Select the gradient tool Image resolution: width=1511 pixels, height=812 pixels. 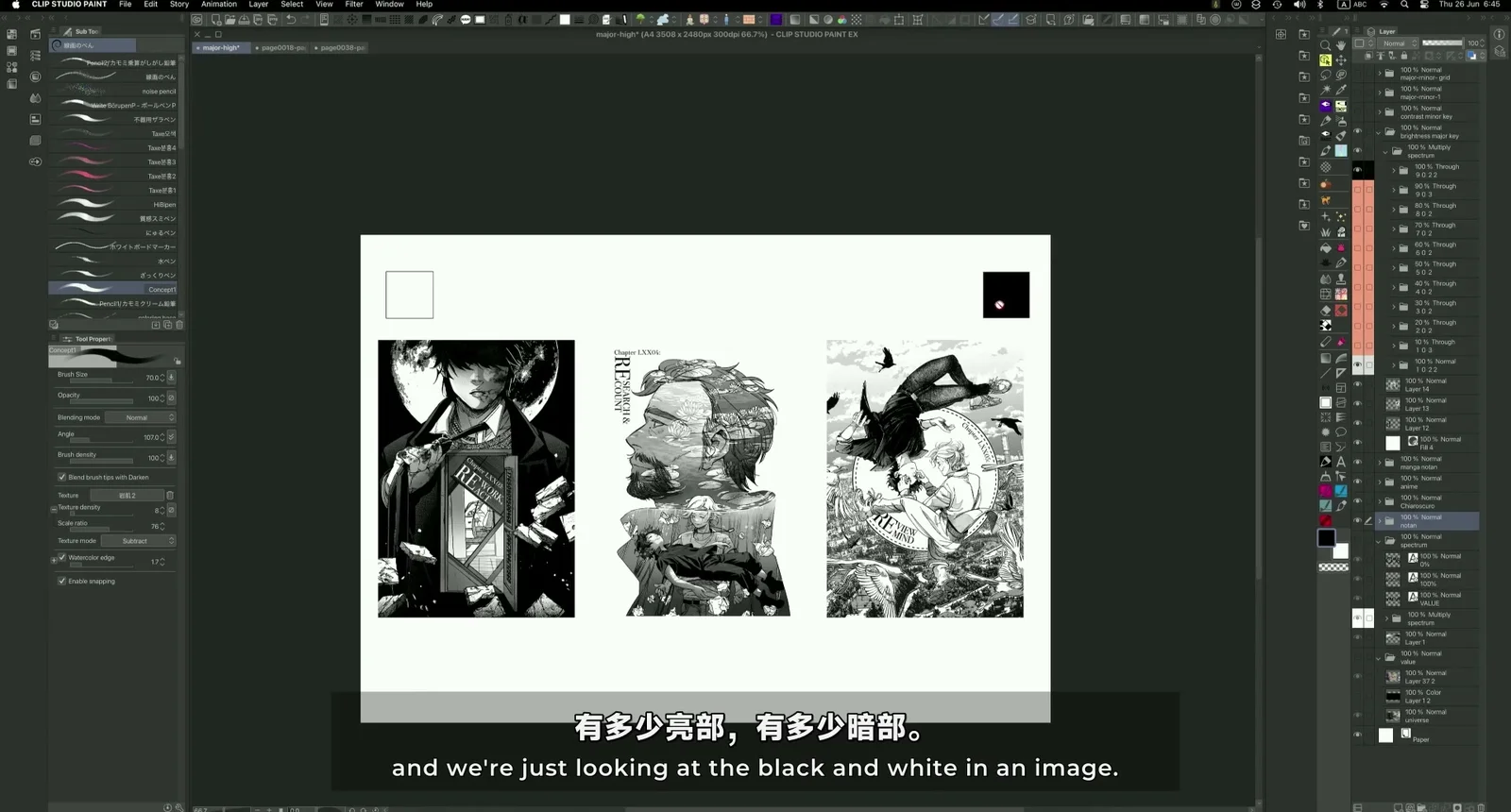pyautogui.click(x=1325, y=358)
